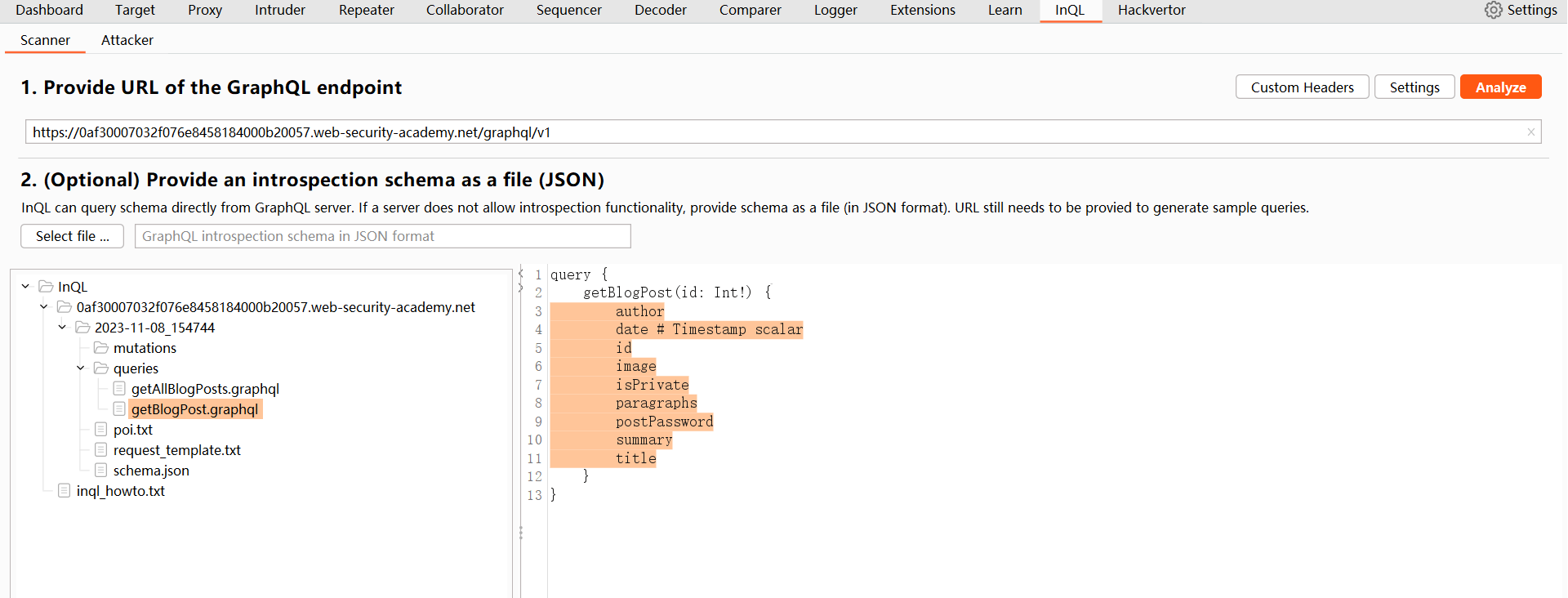The image size is (1568, 598).
Task: Open the Hackvertor tab
Action: pyautogui.click(x=1151, y=10)
